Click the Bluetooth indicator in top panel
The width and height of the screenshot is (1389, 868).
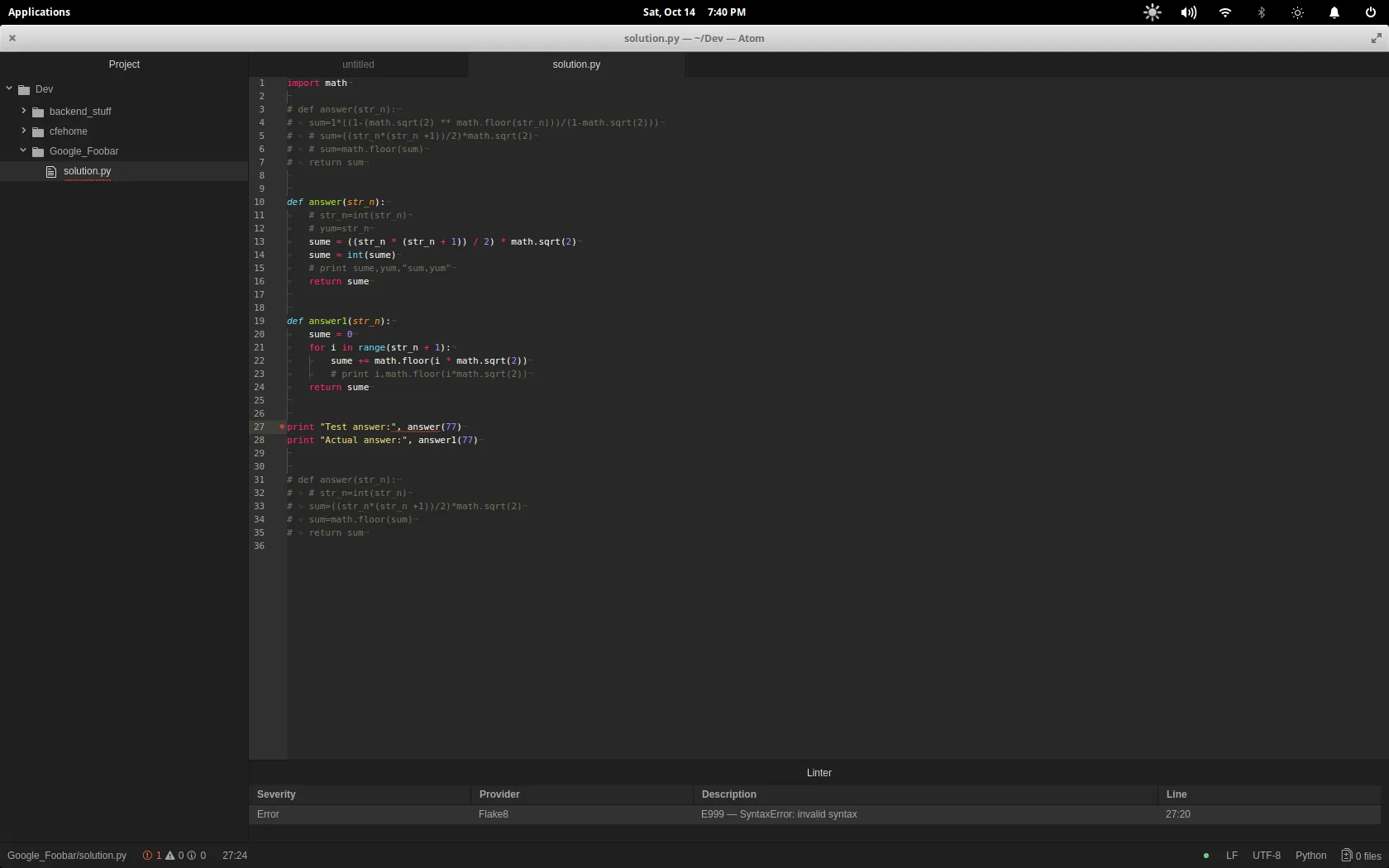click(1262, 12)
